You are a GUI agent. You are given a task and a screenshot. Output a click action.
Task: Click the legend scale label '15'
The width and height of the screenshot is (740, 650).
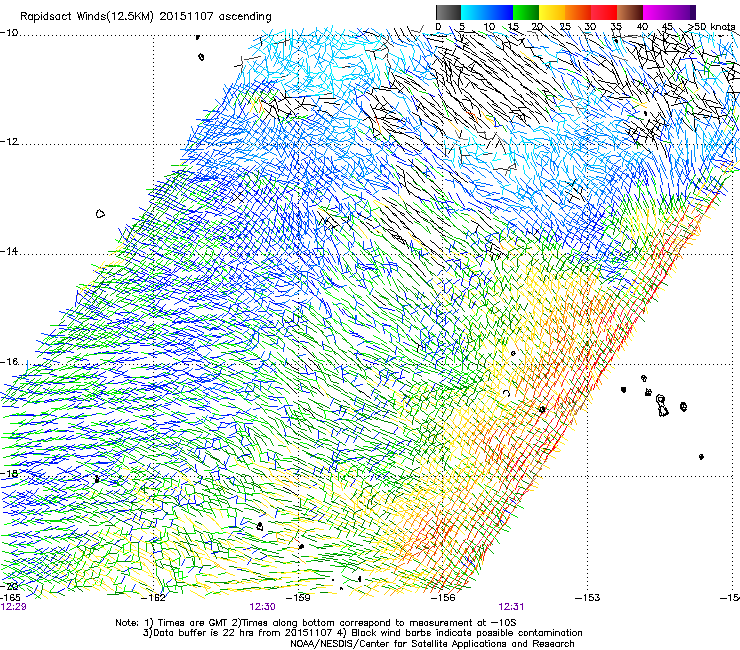pyautogui.click(x=513, y=26)
